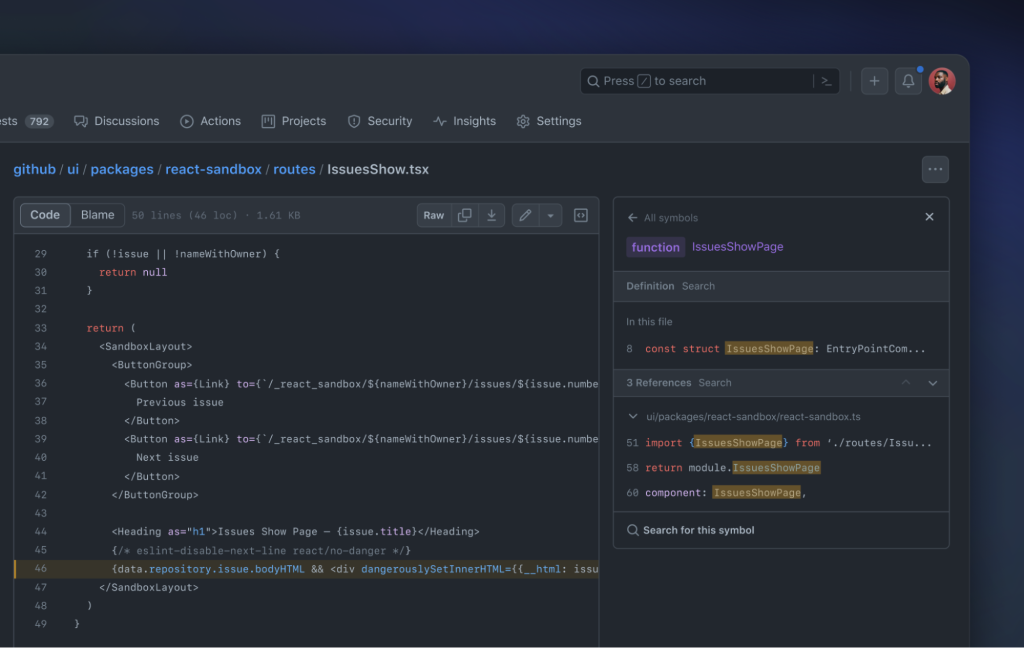This screenshot has height=648, width=1024.
Task: Open the Security tab
Action: point(379,121)
